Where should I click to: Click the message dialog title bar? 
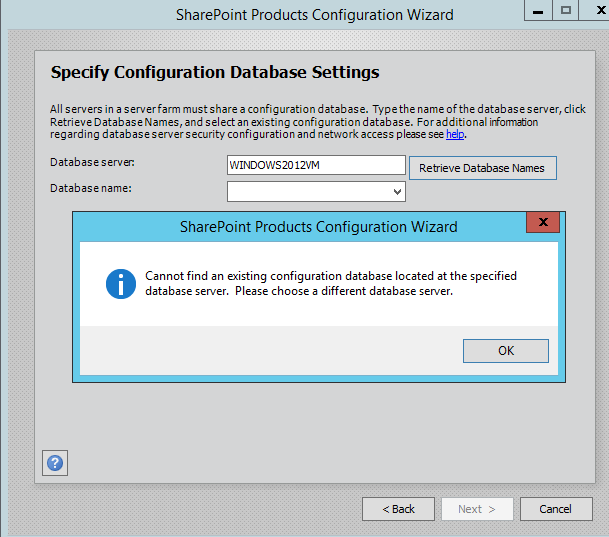click(x=318, y=227)
